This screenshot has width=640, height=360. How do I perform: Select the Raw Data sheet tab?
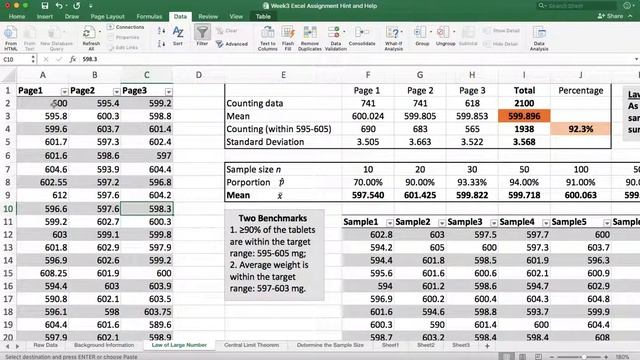[x=45, y=345]
